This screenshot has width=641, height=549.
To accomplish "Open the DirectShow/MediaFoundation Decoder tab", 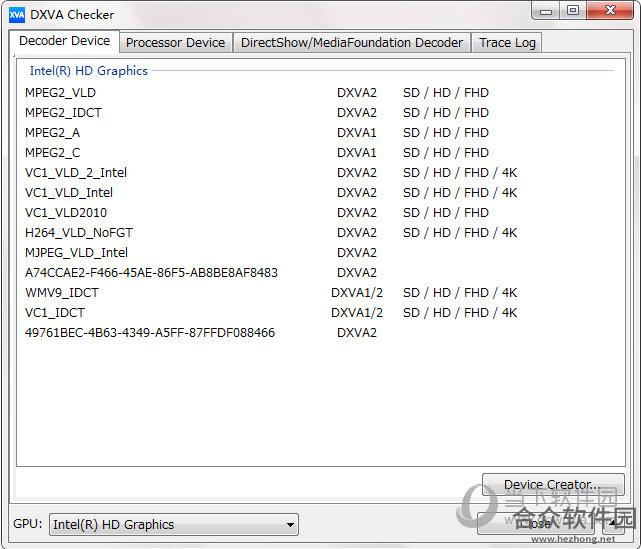I will (352, 43).
